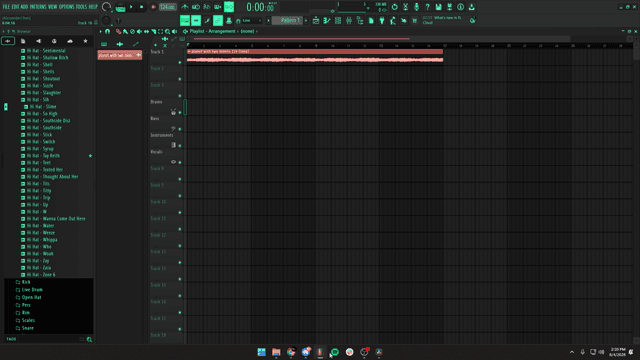The height and width of the screenshot is (360, 640).
Task: Select the red paint brush tool in playlist
Action: (118, 31)
